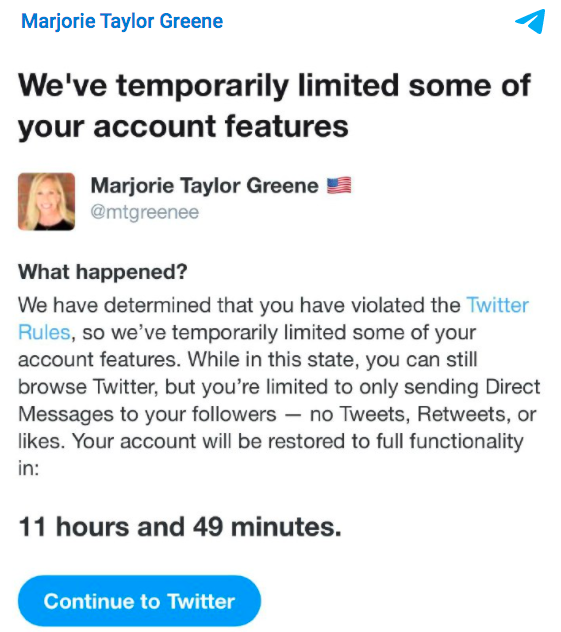Click the headline line "your account features"
Image resolution: width=561 pixels, height=632 pixels.
(183, 127)
